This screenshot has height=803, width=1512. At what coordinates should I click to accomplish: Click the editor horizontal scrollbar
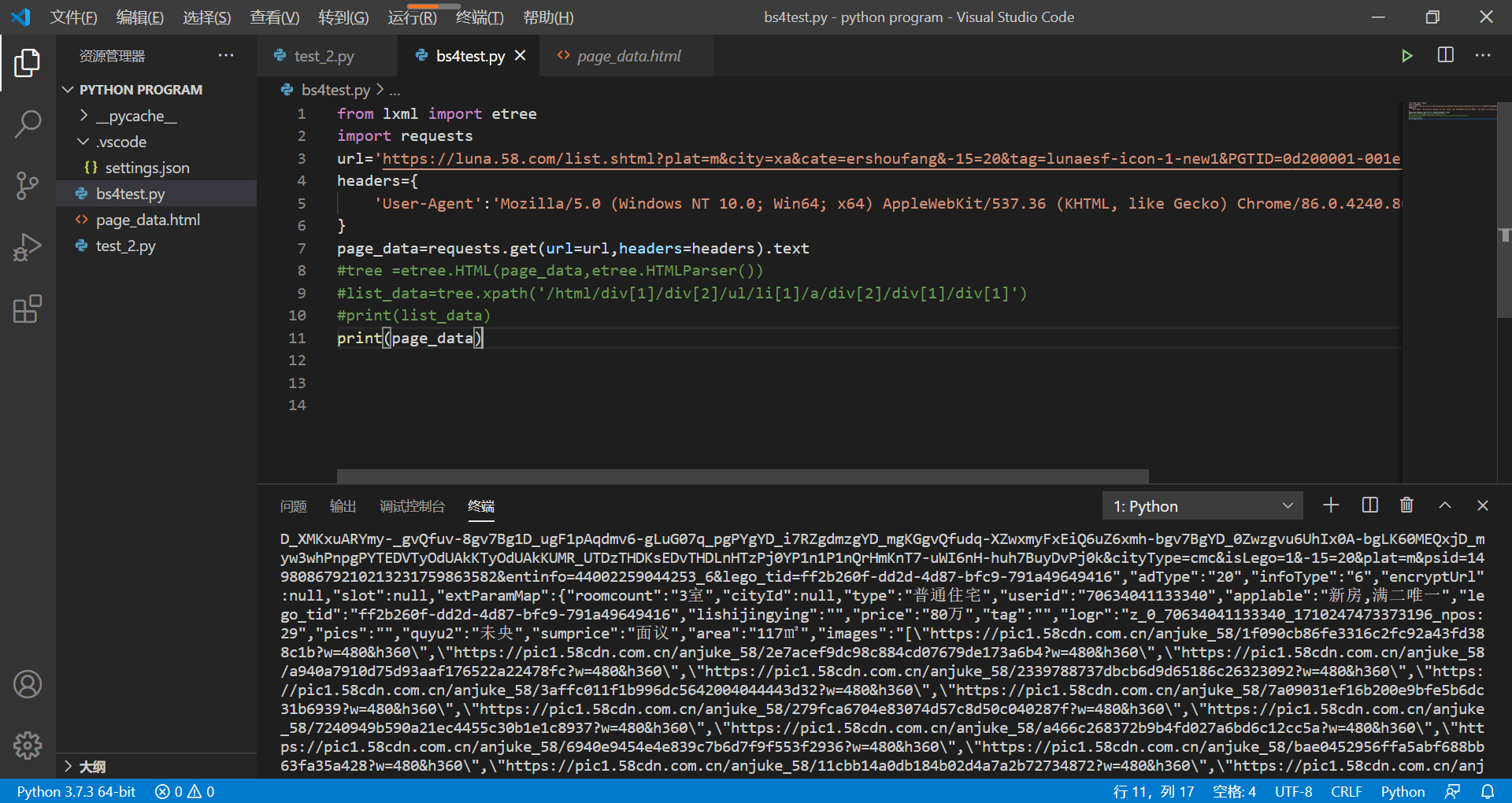click(743, 476)
